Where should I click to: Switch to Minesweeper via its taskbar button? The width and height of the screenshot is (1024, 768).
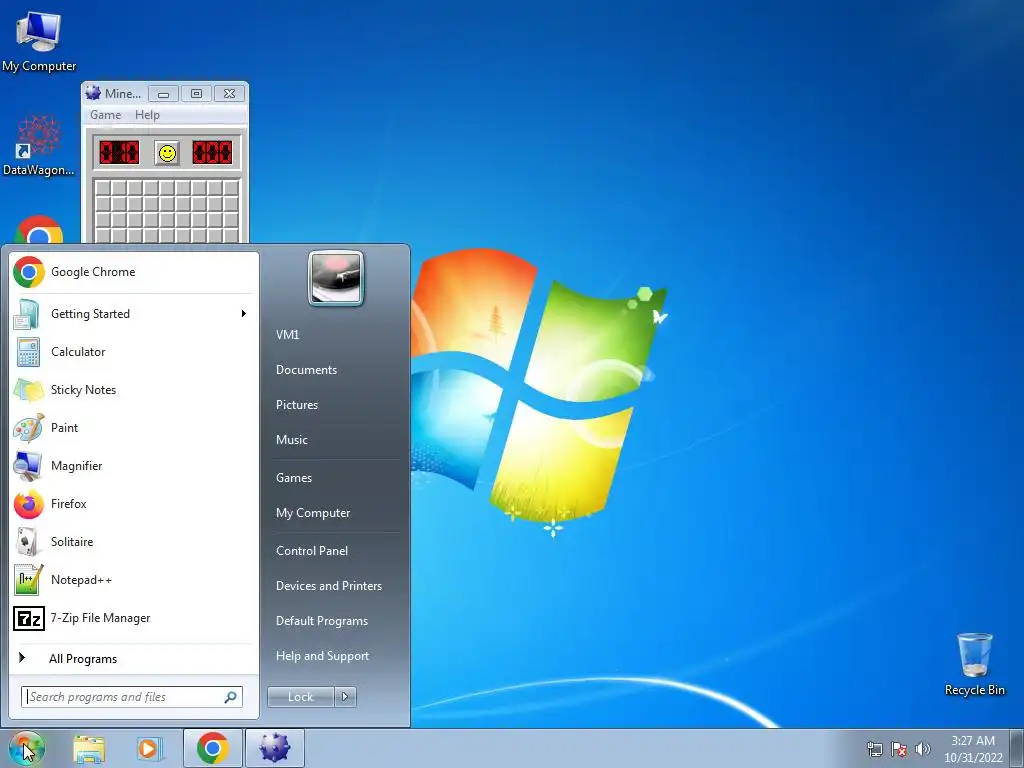point(274,748)
